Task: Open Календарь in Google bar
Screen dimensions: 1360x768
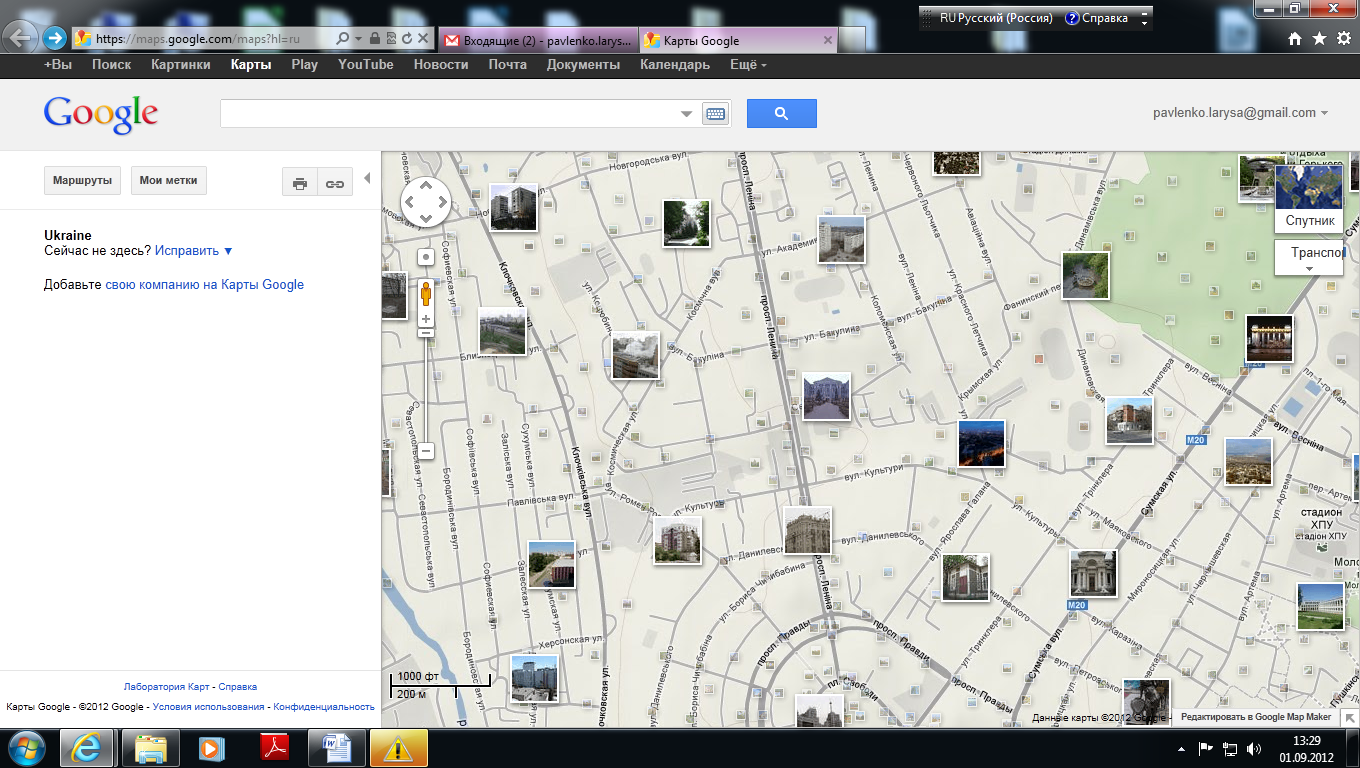Action: tap(675, 64)
